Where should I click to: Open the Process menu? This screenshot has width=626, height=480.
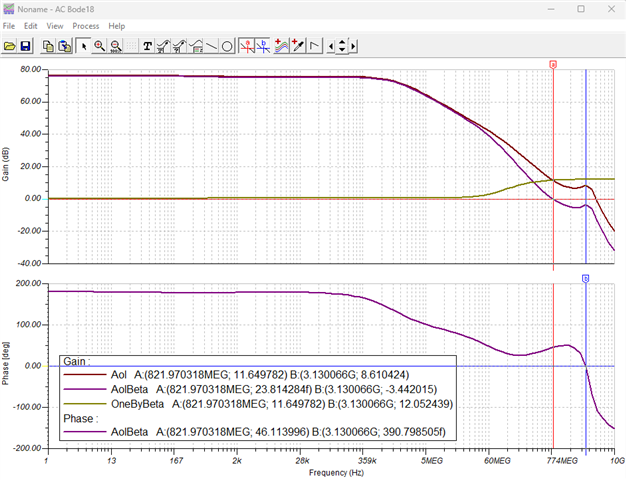click(85, 26)
